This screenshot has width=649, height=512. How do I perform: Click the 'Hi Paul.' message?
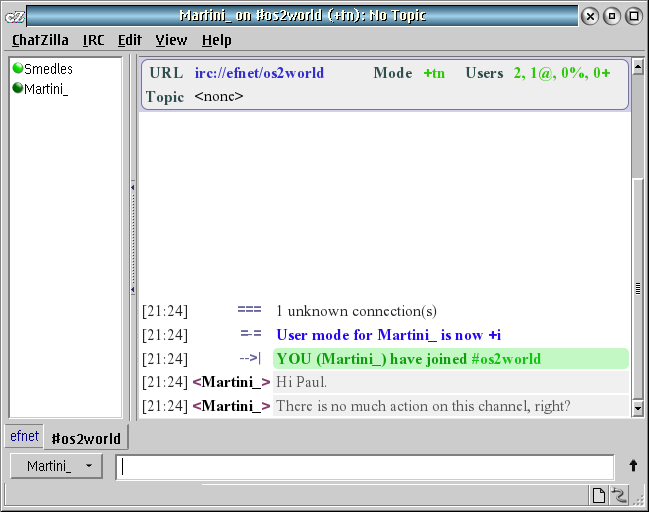(451, 382)
